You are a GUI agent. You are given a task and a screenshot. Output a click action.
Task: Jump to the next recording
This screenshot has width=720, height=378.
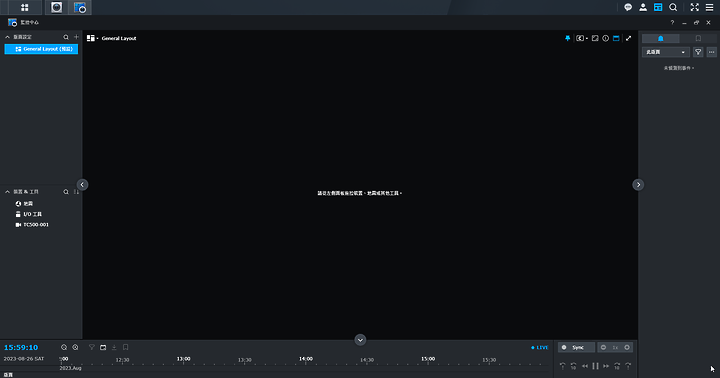click(x=628, y=366)
